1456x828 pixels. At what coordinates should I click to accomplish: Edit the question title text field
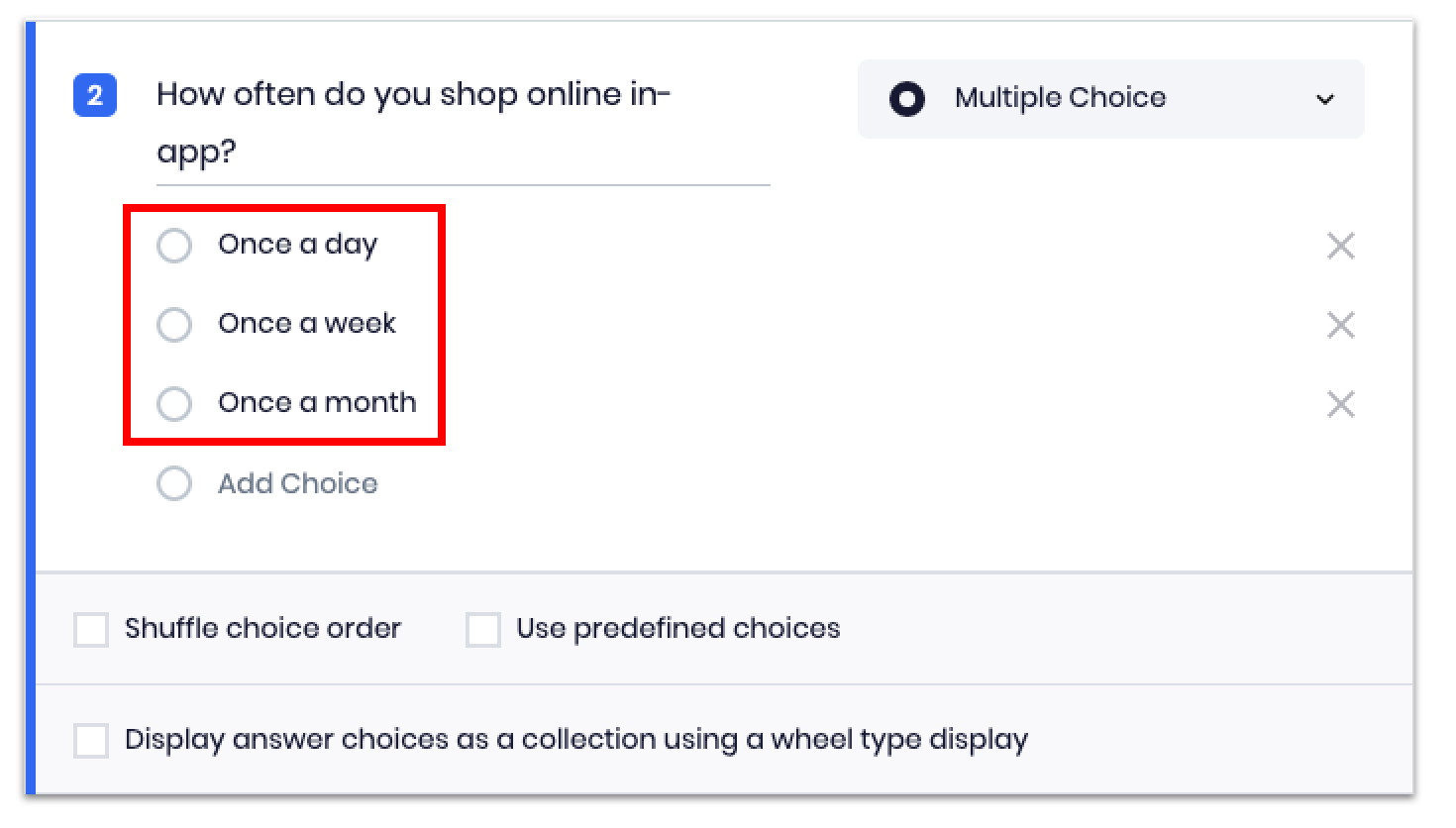462,124
